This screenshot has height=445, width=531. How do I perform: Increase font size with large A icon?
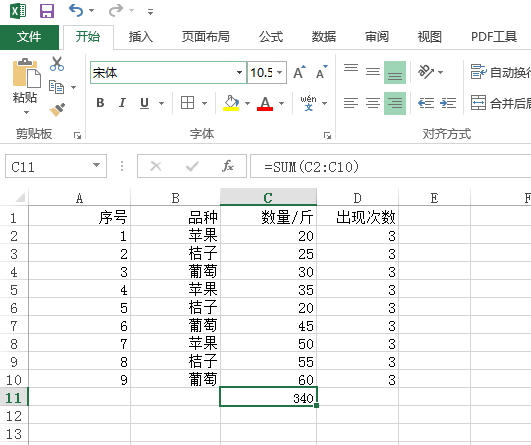(x=299, y=72)
